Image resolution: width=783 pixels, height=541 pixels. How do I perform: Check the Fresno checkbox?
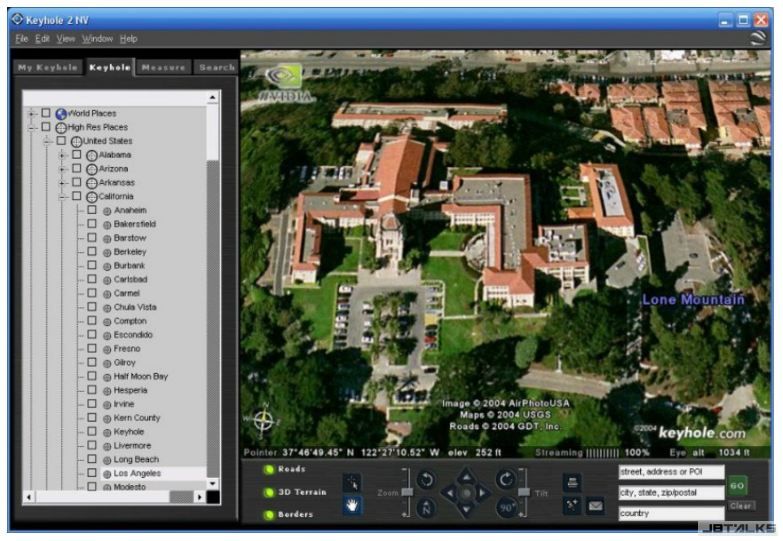click(x=92, y=348)
